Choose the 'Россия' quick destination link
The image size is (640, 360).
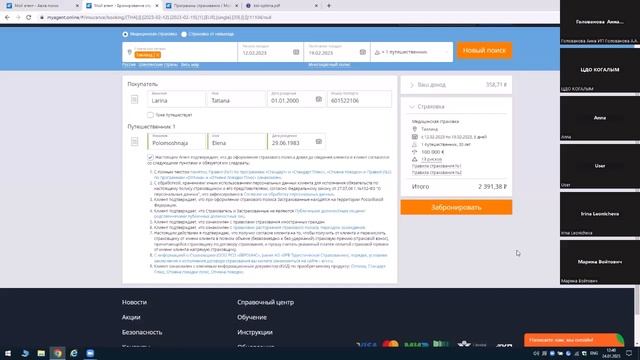point(129,65)
